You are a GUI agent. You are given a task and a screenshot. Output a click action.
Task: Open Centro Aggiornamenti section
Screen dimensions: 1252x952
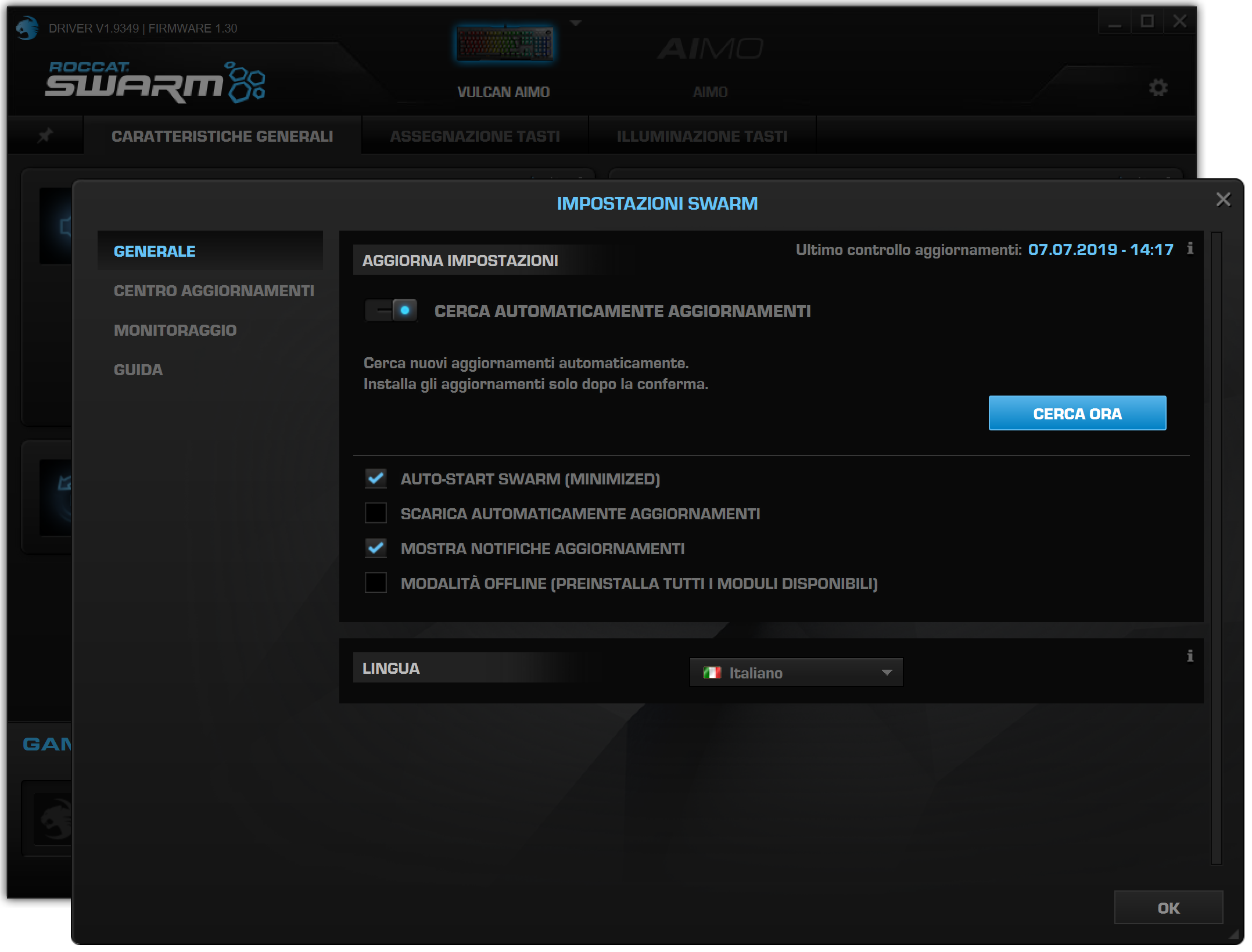click(214, 290)
